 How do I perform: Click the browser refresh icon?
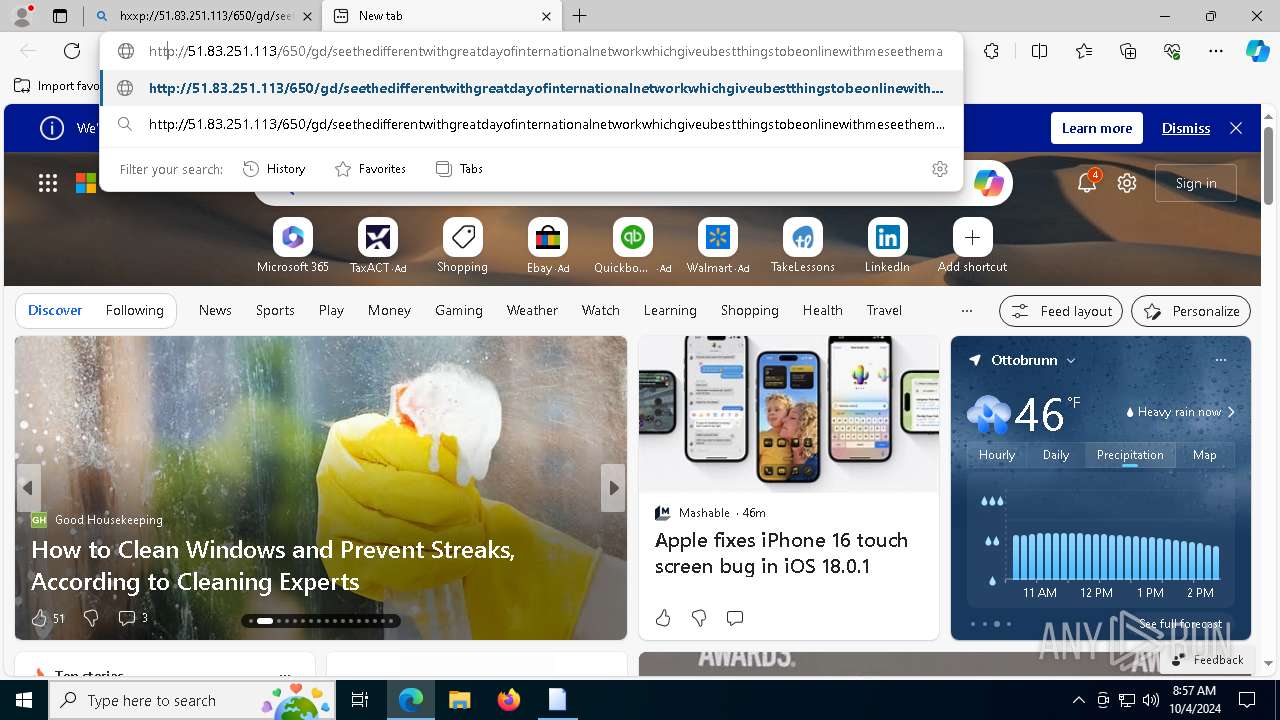[x=72, y=51]
